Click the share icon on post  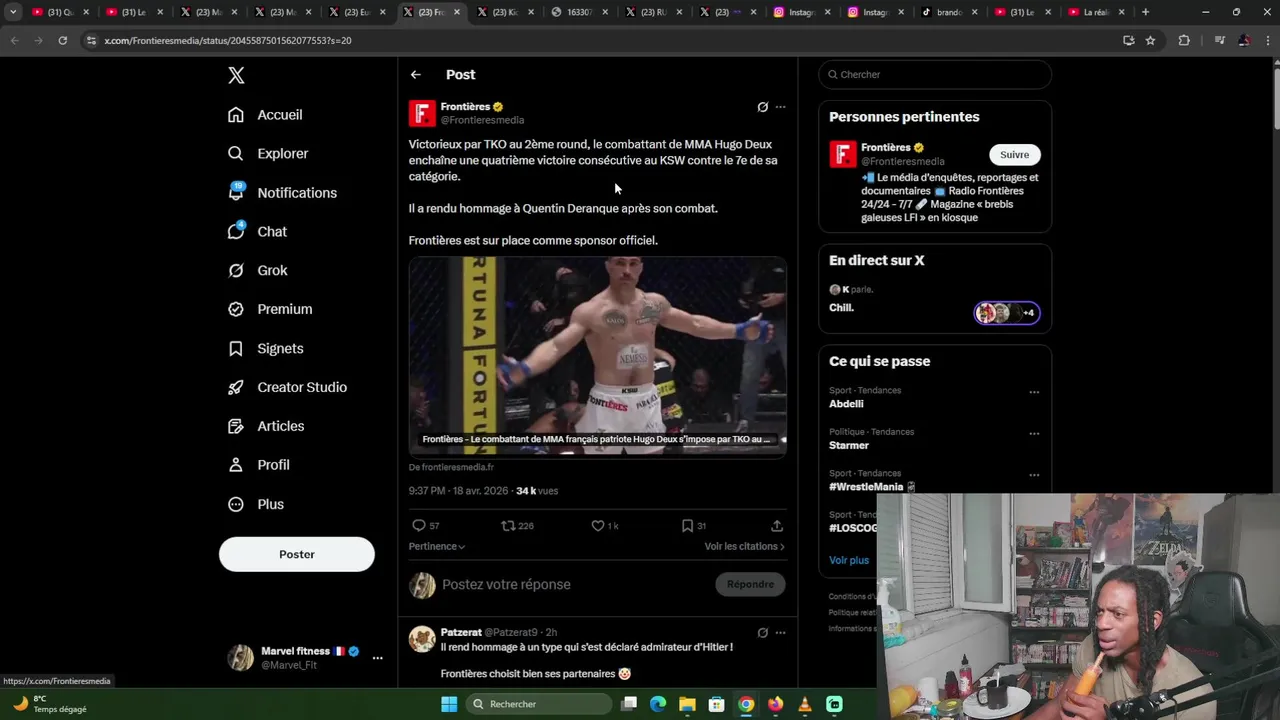point(777,526)
